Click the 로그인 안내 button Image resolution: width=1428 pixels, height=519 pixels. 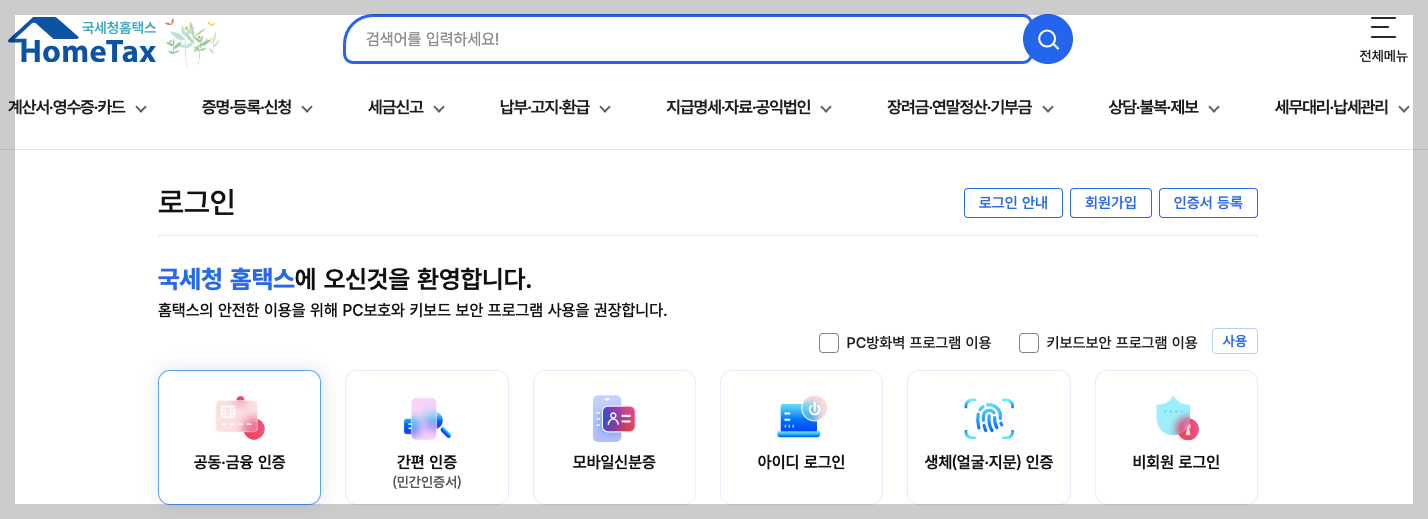[x=1013, y=203]
